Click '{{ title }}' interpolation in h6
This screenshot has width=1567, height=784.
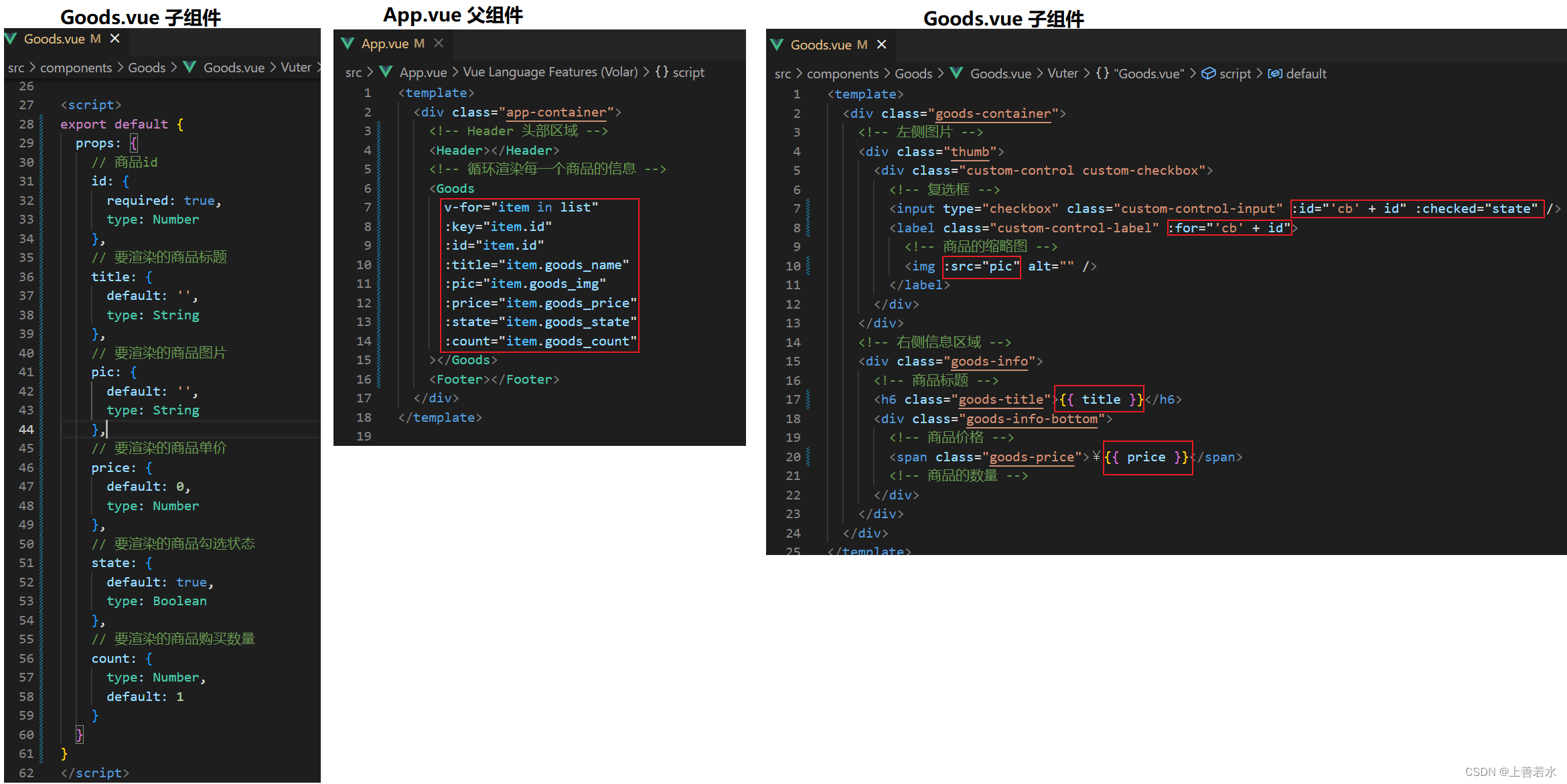(x=1101, y=399)
